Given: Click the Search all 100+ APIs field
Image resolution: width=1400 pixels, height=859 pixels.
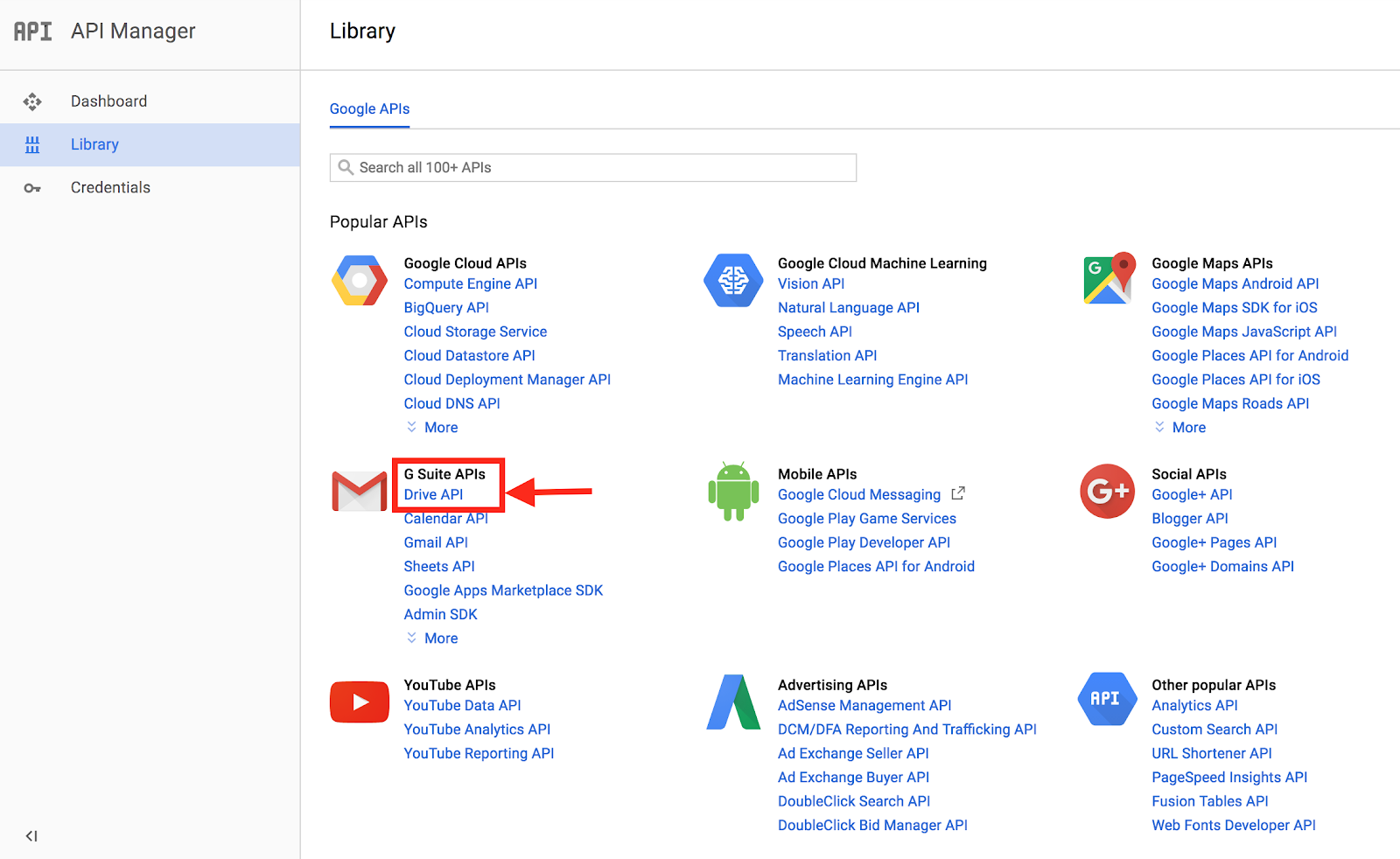Looking at the screenshot, I should [x=593, y=168].
